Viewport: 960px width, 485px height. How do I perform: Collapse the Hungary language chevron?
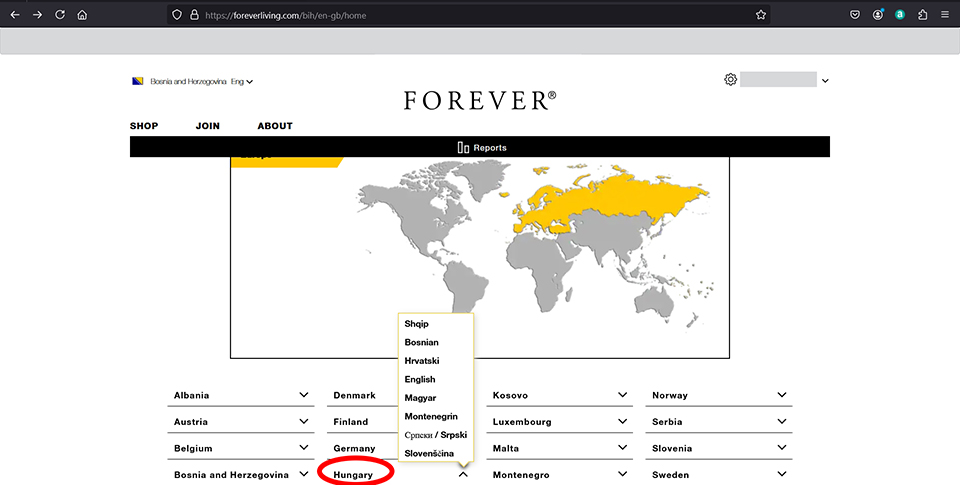pos(463,474)
